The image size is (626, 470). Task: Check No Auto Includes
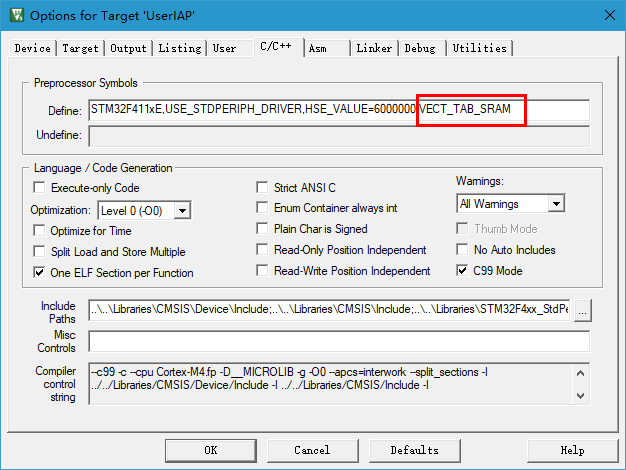pyautogui.click(x=462, y=250)
